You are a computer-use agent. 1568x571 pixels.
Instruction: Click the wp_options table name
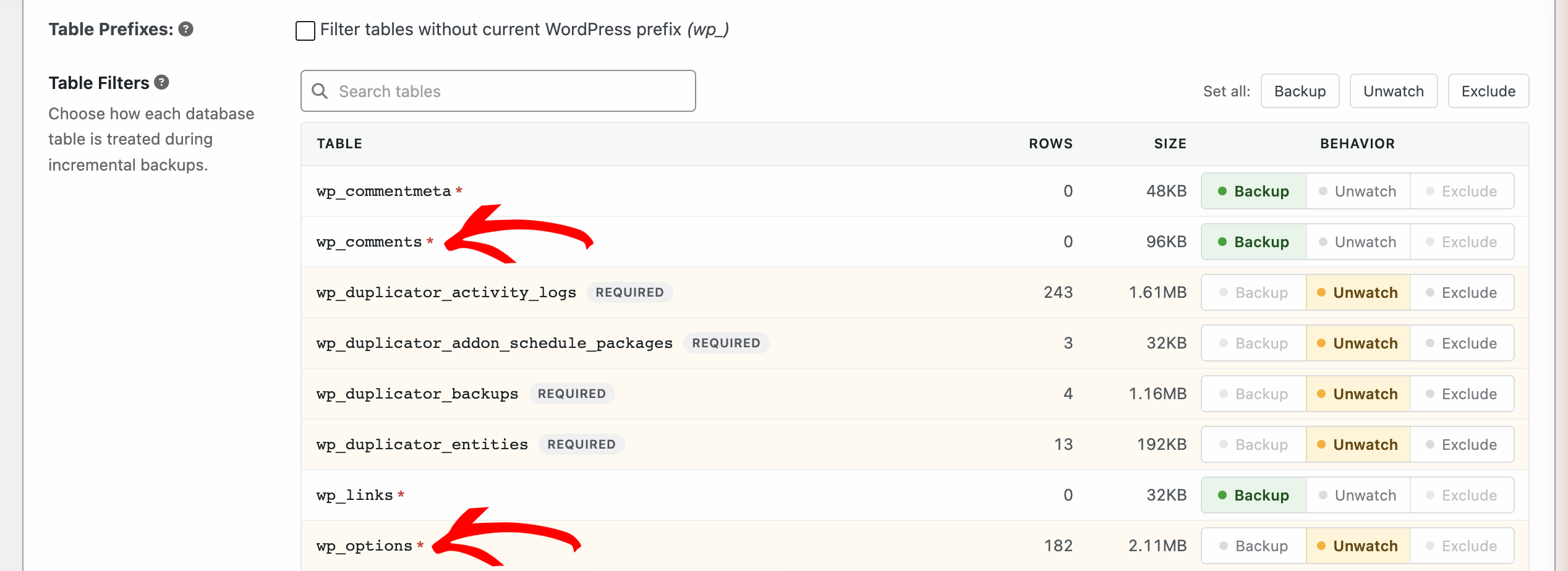(364, 546)
